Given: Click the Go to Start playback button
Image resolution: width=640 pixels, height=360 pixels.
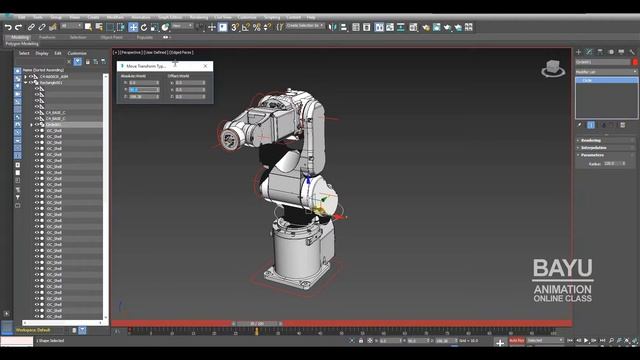Looking at the screenshot, I should 570,340.
